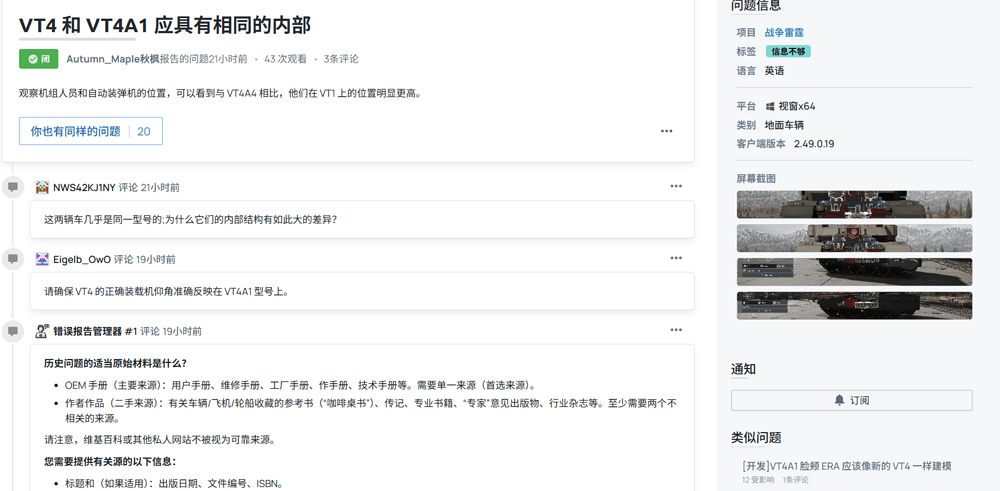Click the 信息不够 tag label

[x=788, y=52]
